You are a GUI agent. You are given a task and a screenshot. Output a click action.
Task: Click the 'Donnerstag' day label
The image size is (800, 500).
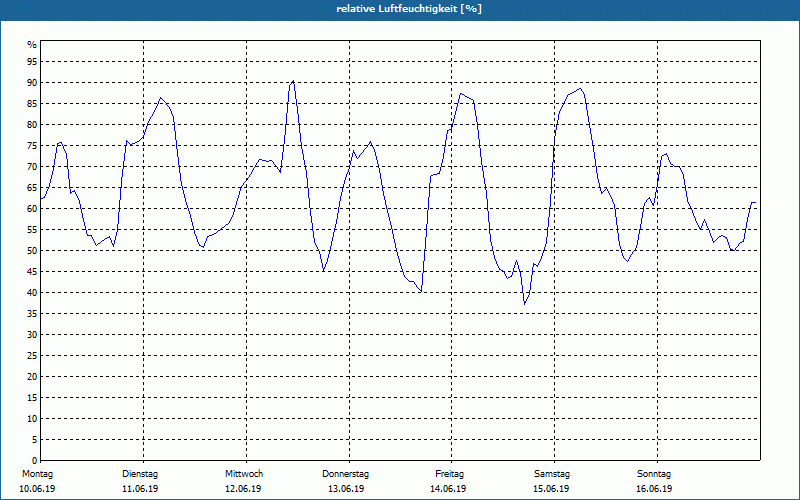(x=345, y=474)
